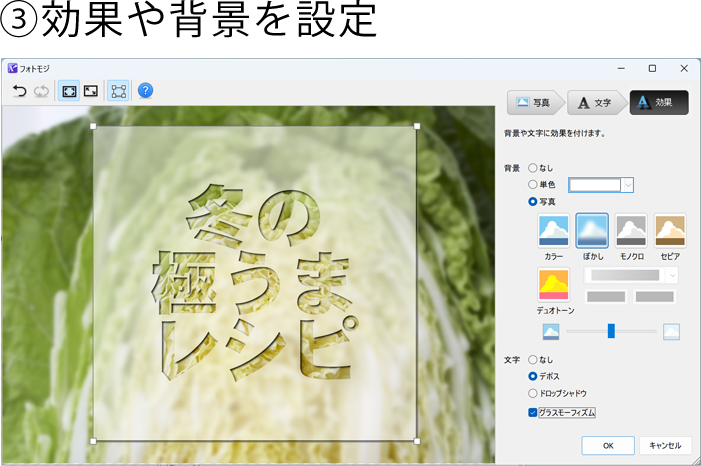The image size is (701, 466).
Task: Choose the カラー photo effect thumbnail
Action: coord(554,231)
